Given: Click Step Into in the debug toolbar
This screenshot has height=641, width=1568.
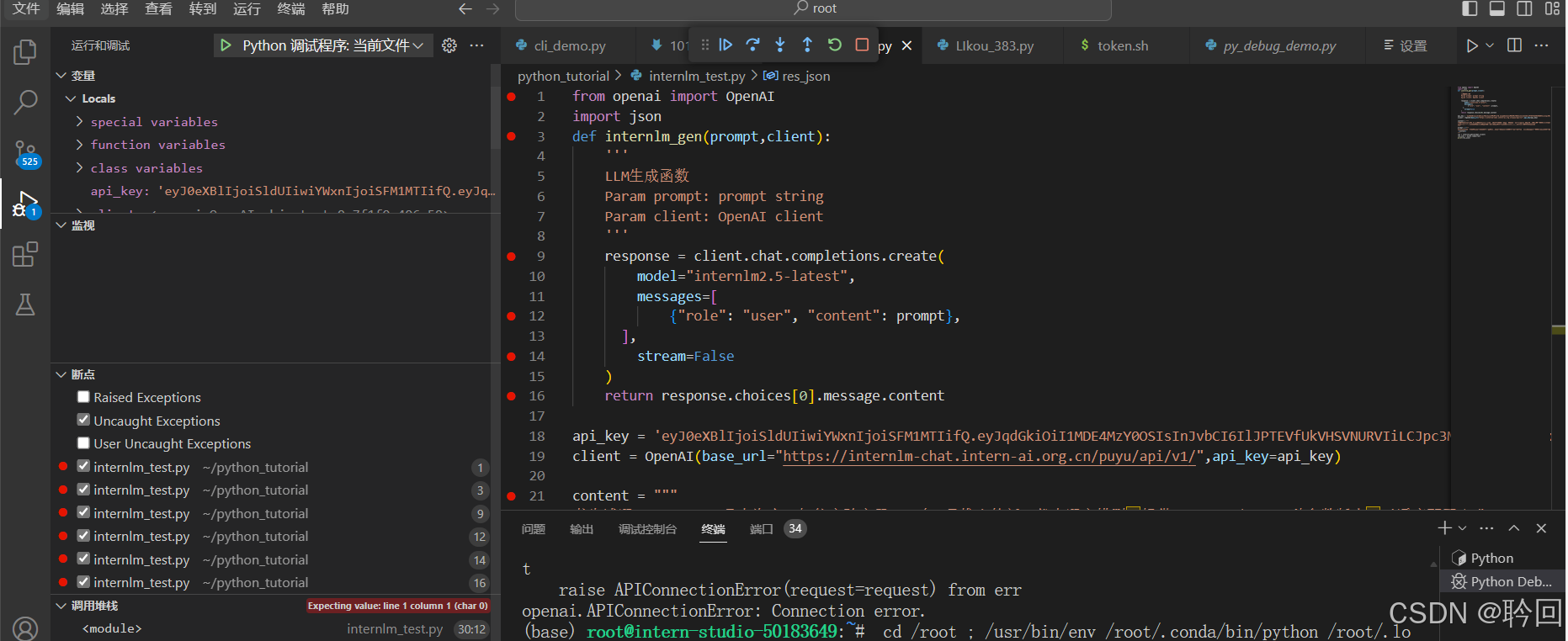Looking at the screenshot, I should pos(780,45).
